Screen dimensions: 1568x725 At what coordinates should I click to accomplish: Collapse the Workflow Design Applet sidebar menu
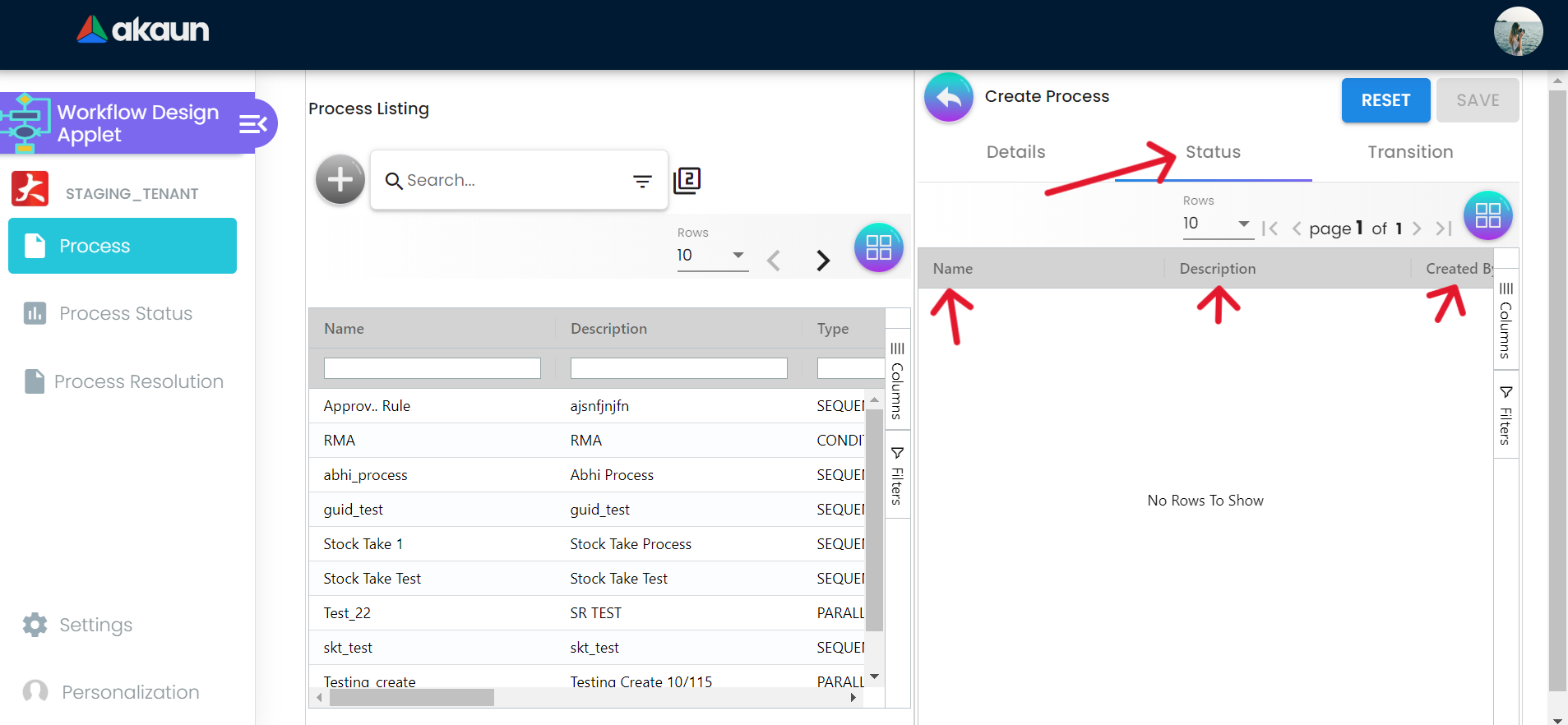[x=253, y=124]
